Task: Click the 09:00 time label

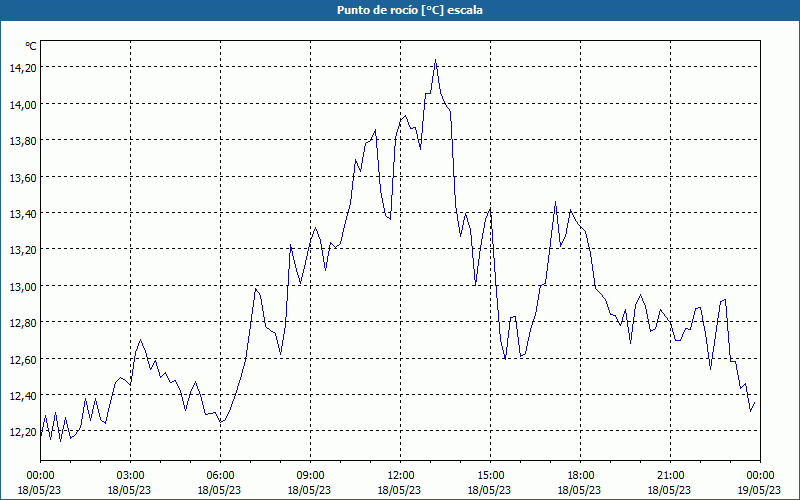Action: 310,476
